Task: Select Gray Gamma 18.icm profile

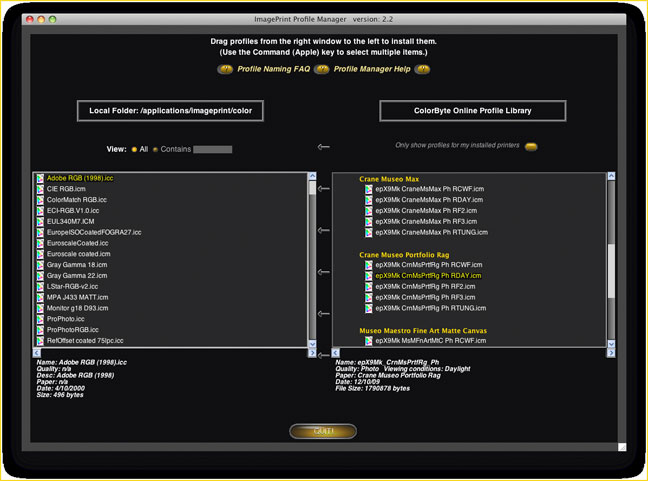Action: (77, 265)
